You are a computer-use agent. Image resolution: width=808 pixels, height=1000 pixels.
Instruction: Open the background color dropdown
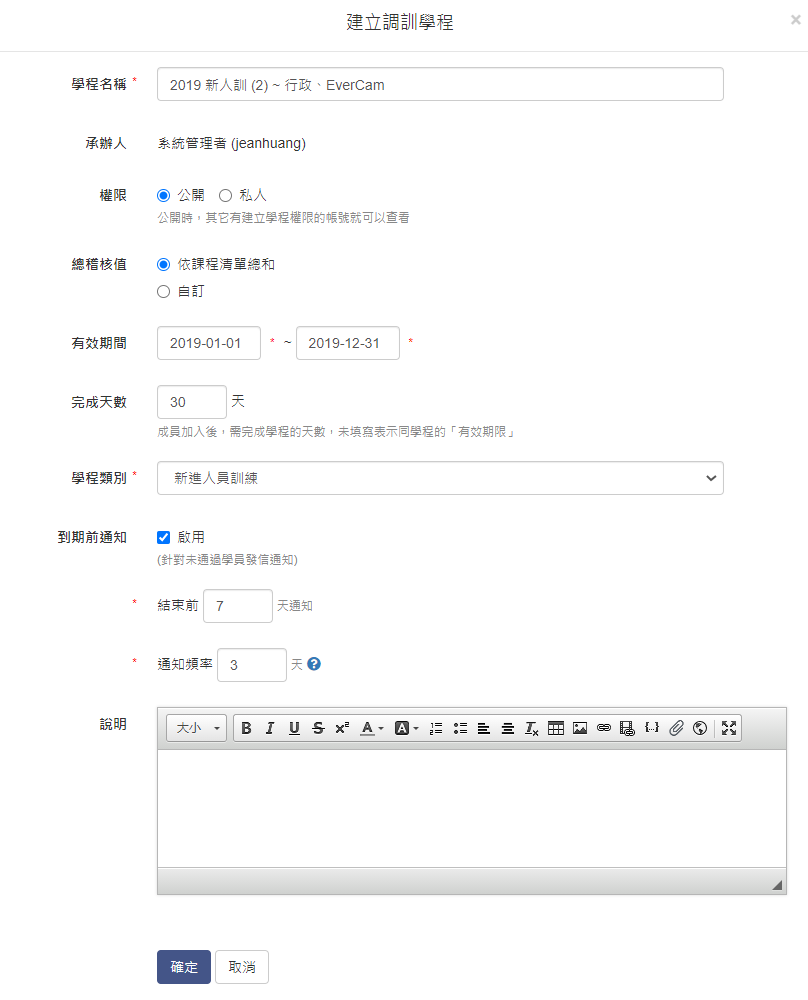(x=407, y=728)
